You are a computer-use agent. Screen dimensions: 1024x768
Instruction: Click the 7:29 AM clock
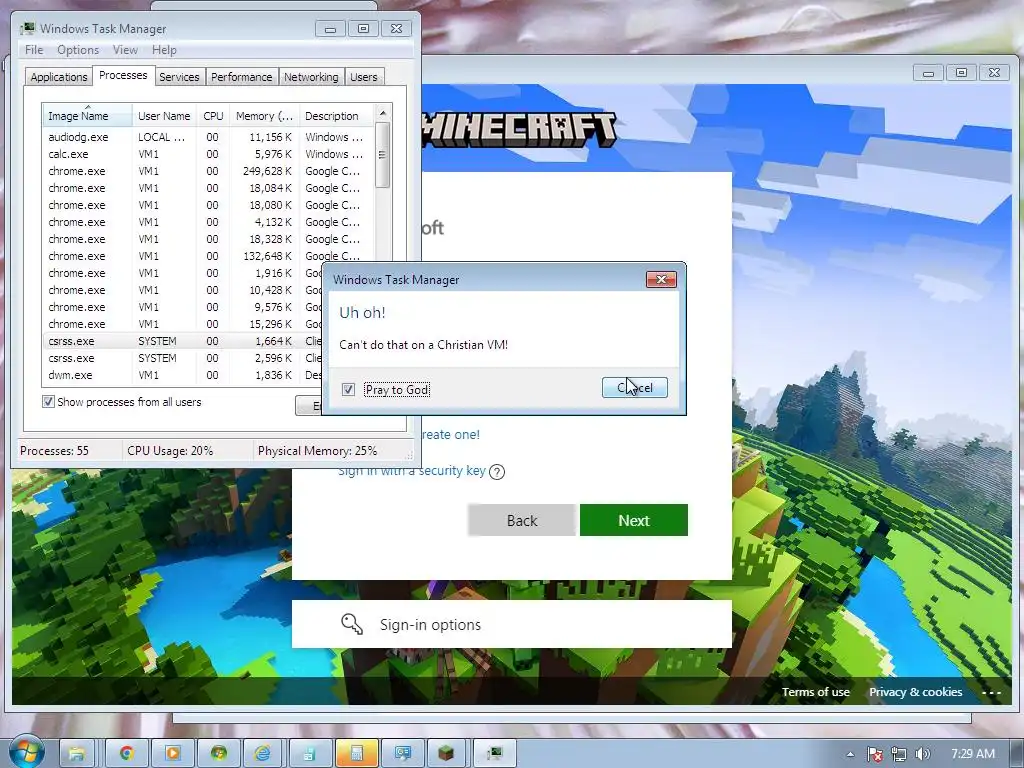pos(973,754)
